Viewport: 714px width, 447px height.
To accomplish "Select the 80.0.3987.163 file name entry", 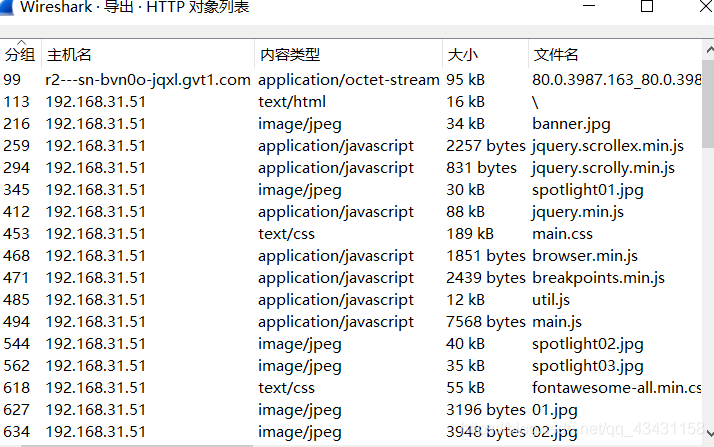I will coord(617,80).
